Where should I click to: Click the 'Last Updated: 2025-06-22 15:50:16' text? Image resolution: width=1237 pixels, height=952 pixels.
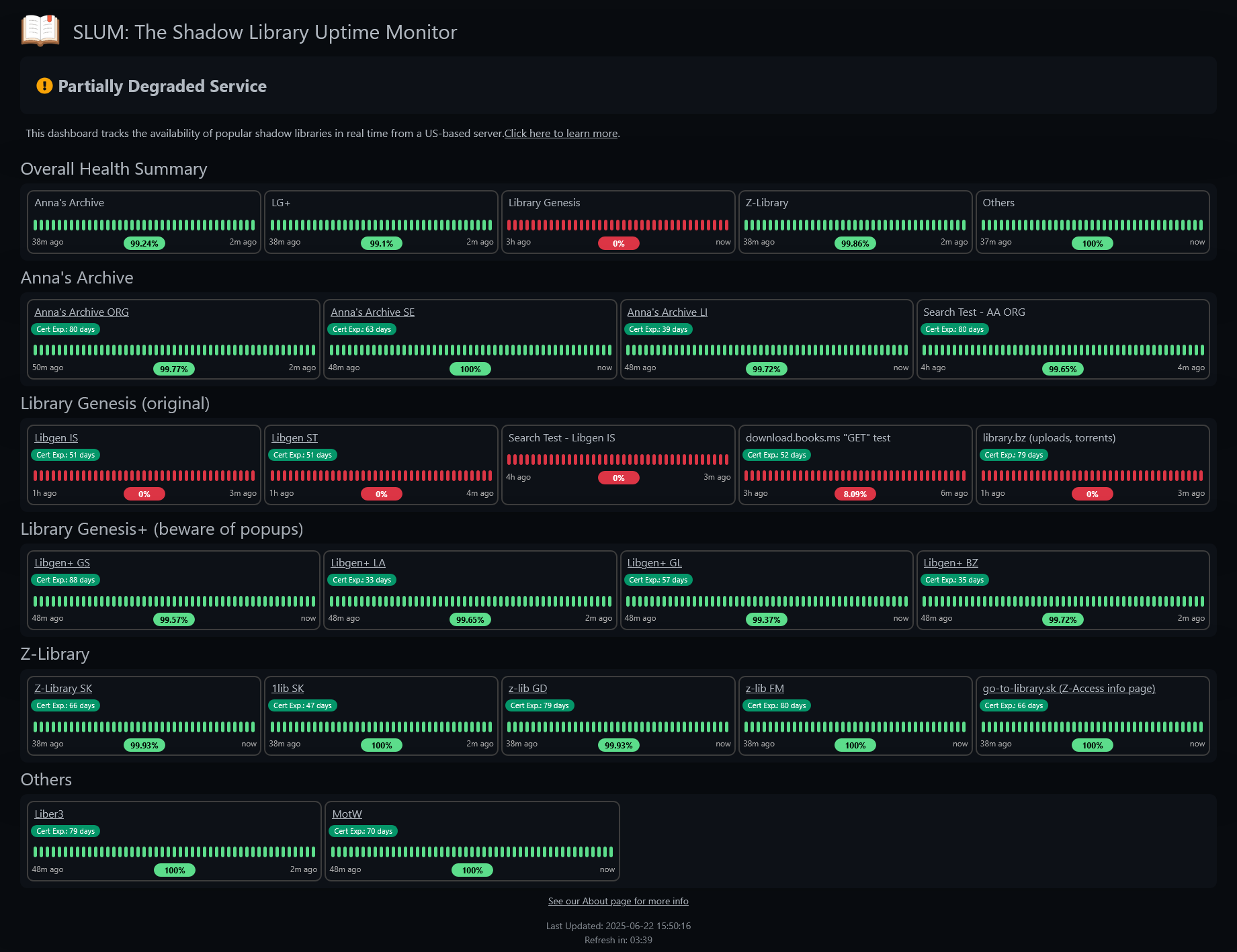tap(618, 926)
